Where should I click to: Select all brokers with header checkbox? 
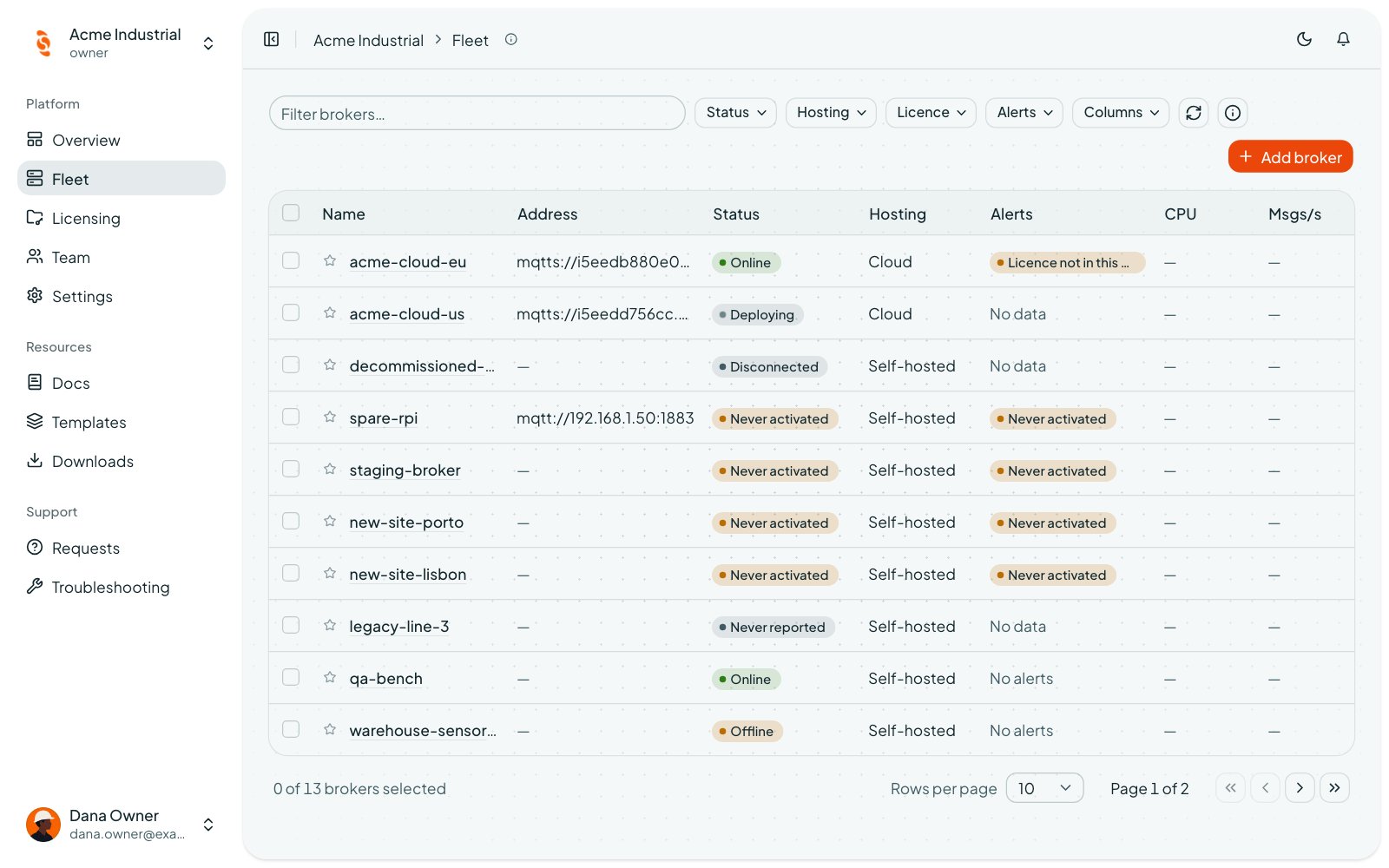[291, 213]
